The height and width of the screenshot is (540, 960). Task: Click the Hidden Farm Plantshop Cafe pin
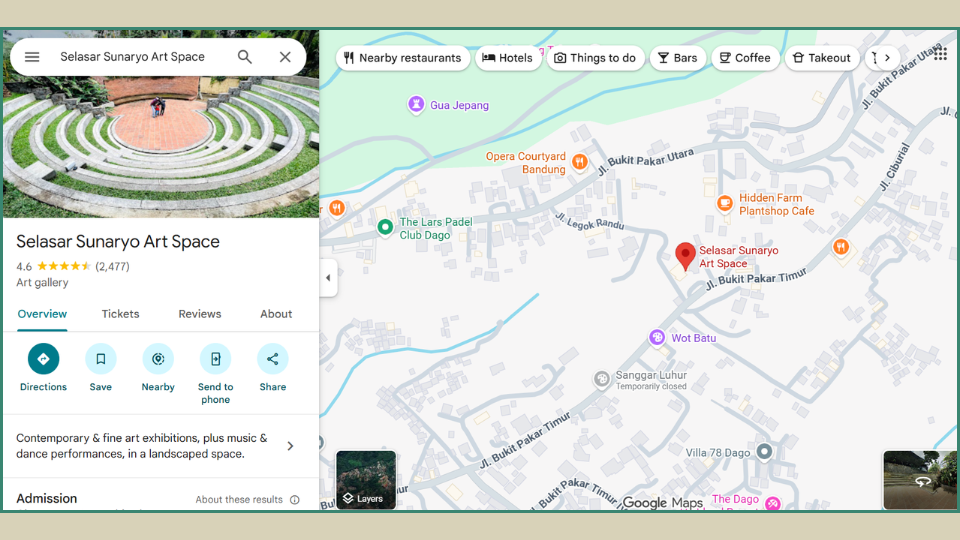pos(725,203)
